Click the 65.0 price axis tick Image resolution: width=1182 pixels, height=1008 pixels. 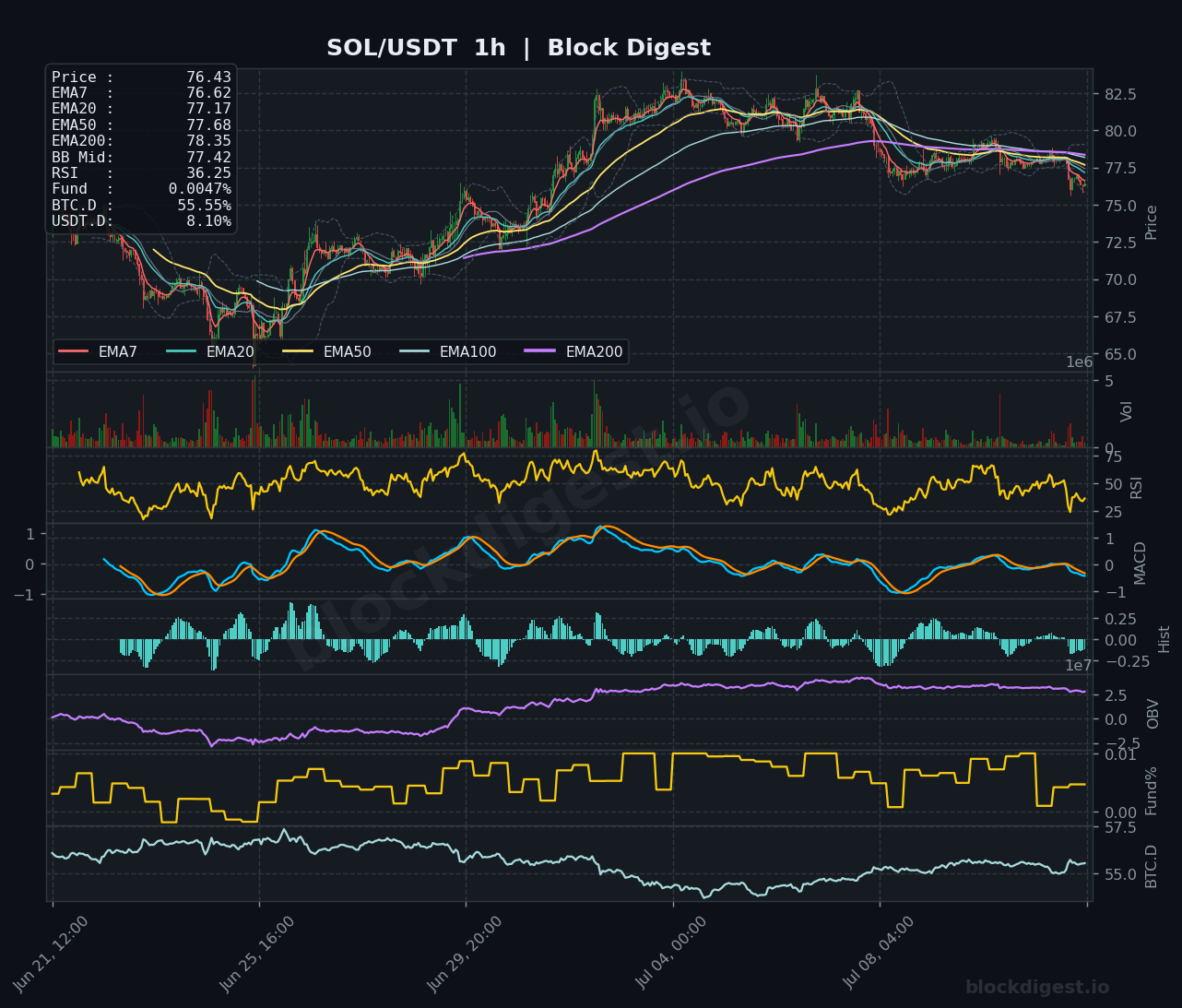pos(1120,354)
